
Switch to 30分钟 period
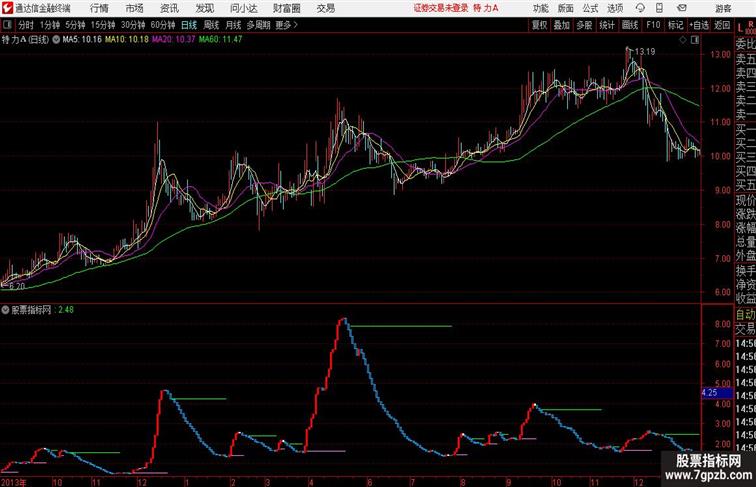133,25
